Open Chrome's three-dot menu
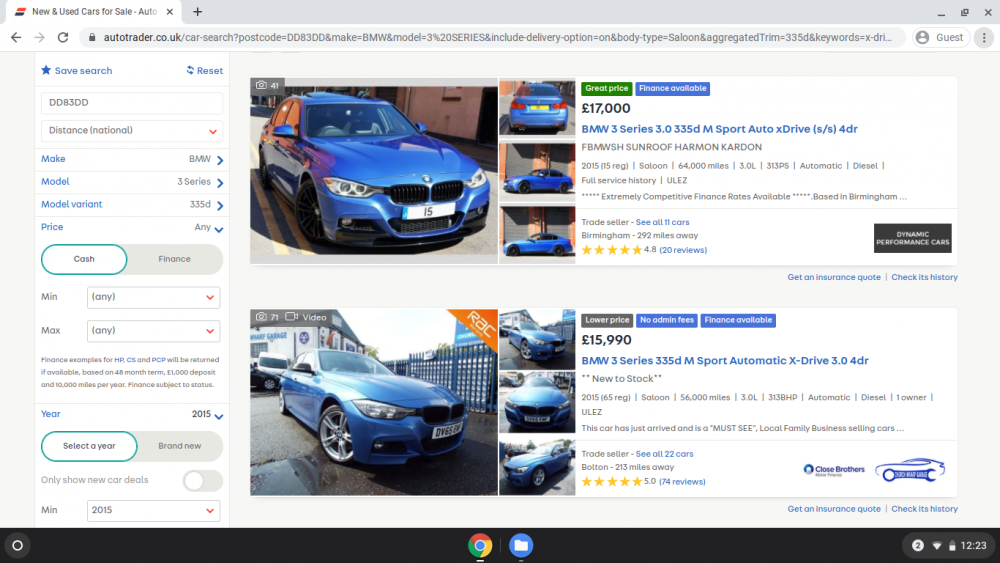1000x563 pixels. [x=984, y=38]
